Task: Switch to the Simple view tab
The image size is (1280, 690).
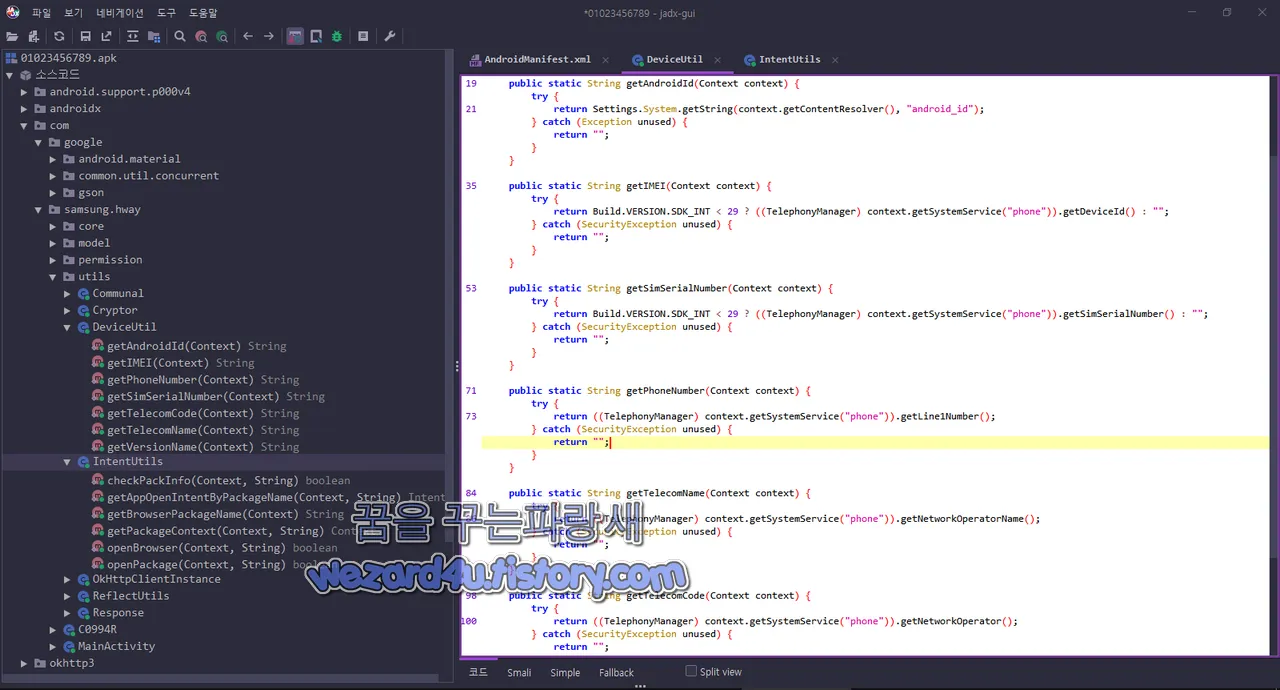Action: [565, 672]
